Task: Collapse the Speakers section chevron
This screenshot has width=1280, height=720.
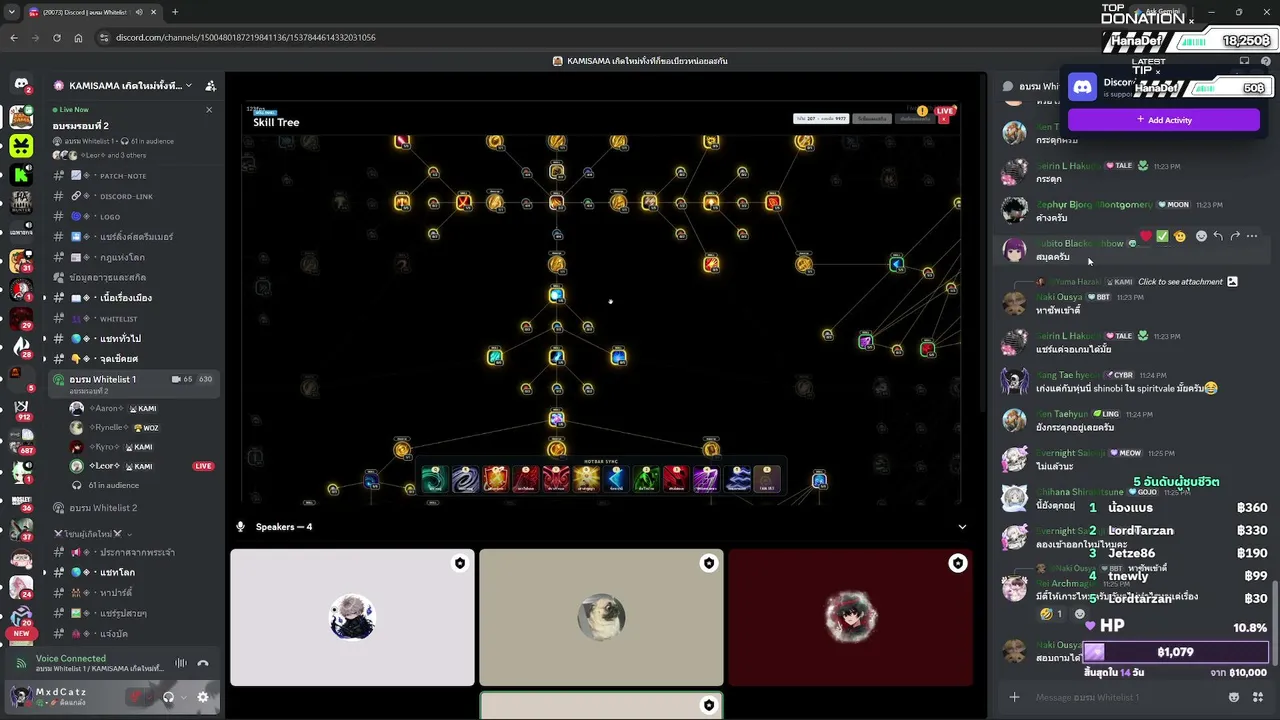Action: tap(962, 527)
